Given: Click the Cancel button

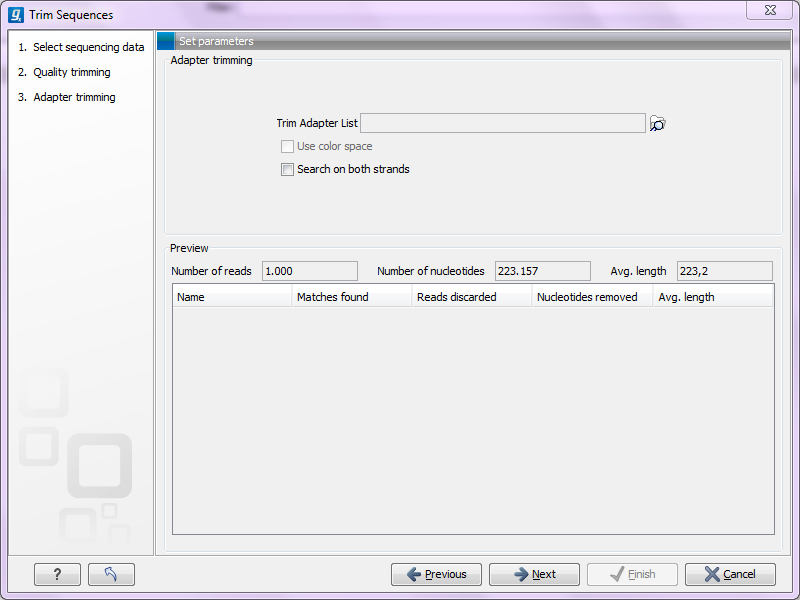Looking at the screenshot, I should 730,574.
